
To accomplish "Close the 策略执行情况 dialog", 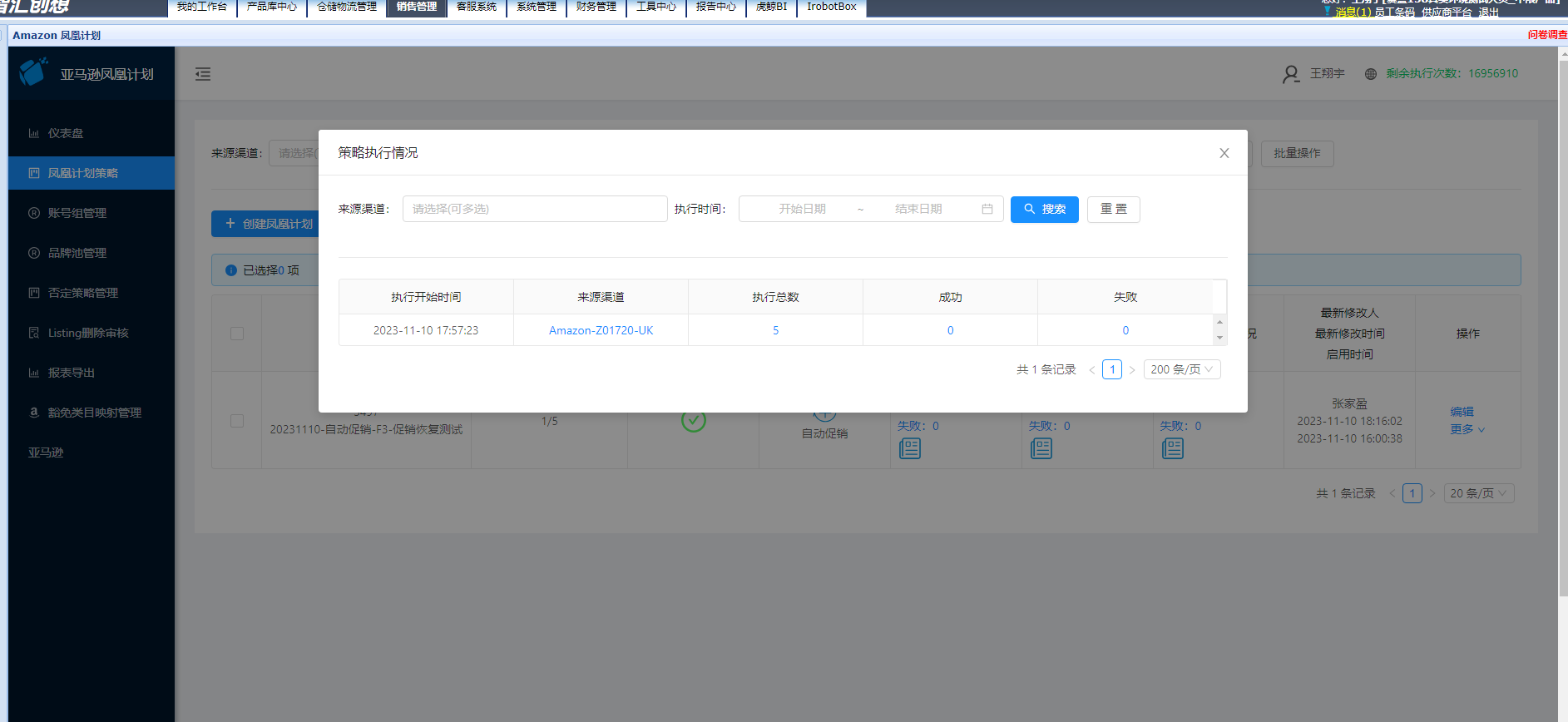I will pyautogui.click(x=1224, y=153).
